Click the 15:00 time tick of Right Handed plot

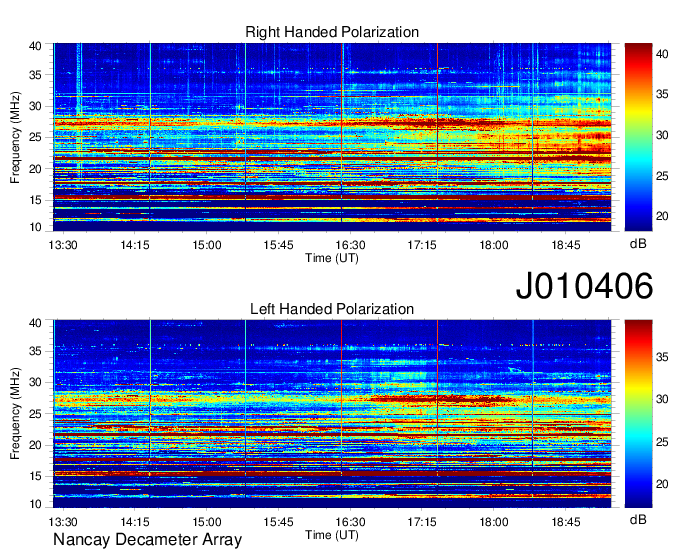click(x=207, y=245)
